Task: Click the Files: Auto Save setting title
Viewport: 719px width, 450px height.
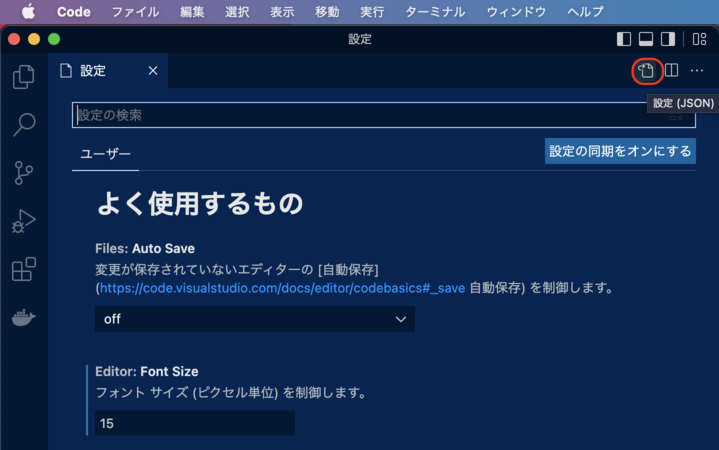Action: click(145, 249)
